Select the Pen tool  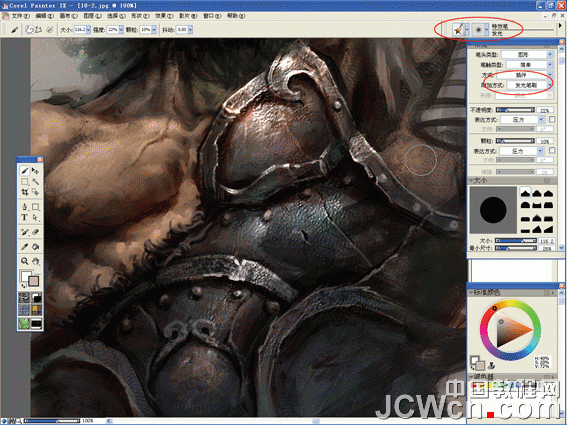(24, 207)
